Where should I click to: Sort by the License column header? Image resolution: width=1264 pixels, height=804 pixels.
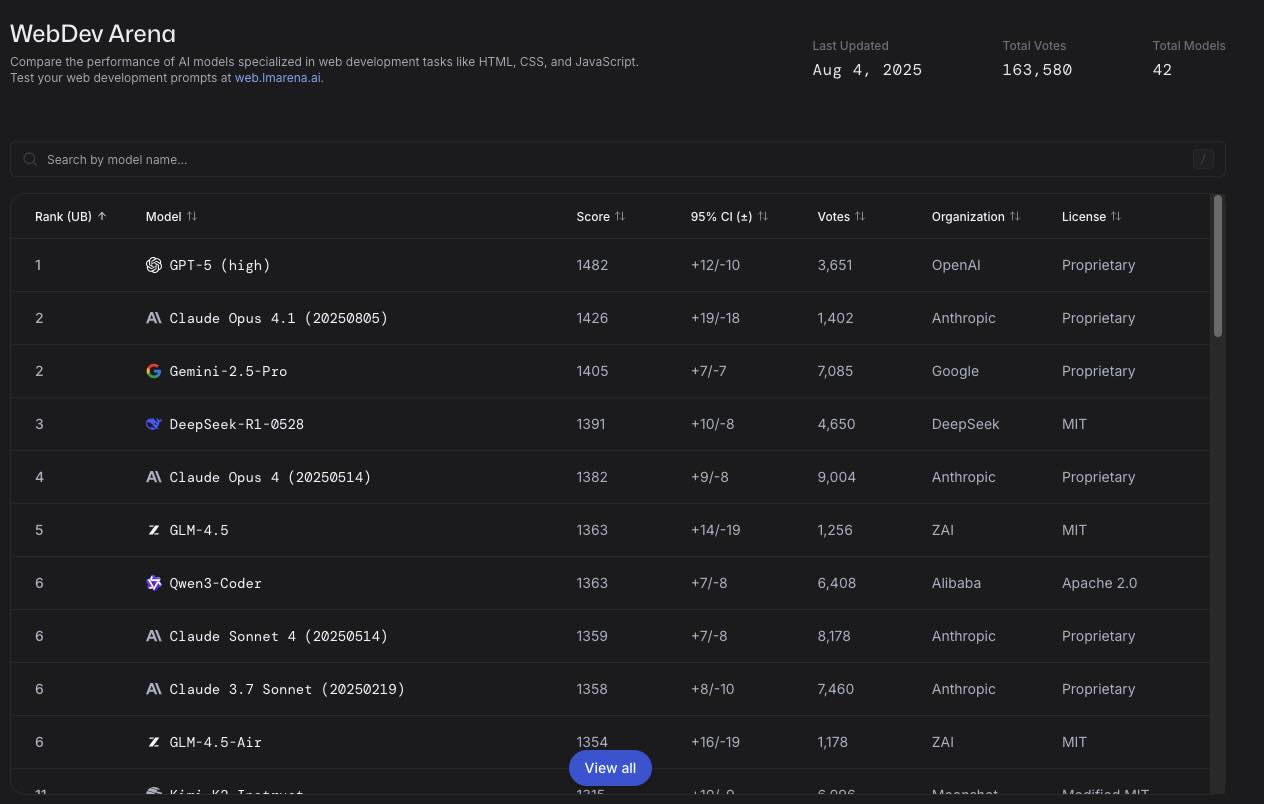tap(1092, 216)
